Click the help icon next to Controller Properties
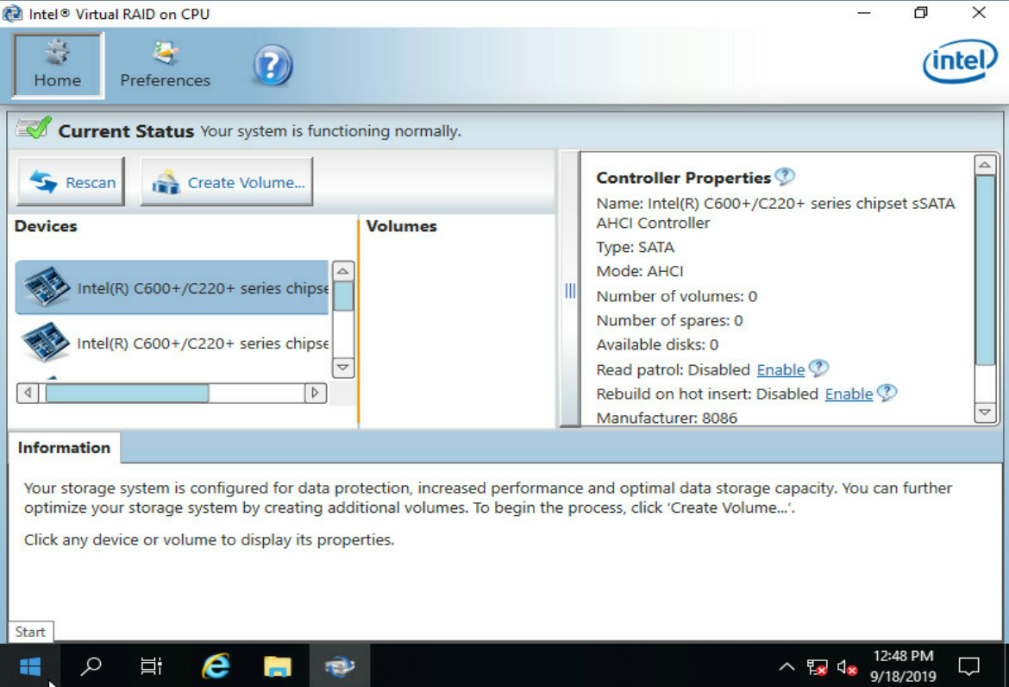This screenshot has height=687, width=1009. pos(786,176)
